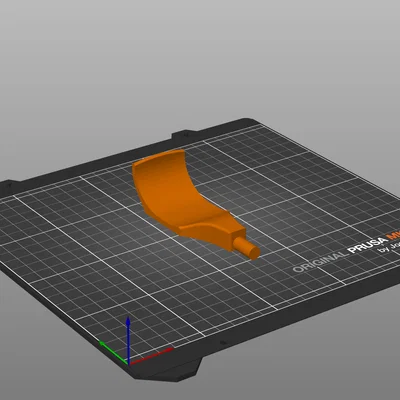Image resolution: width=400 pixels, height=400 pixels.
Task: Click the blue Z axis arrow
Action: click(x=128, y=340)
